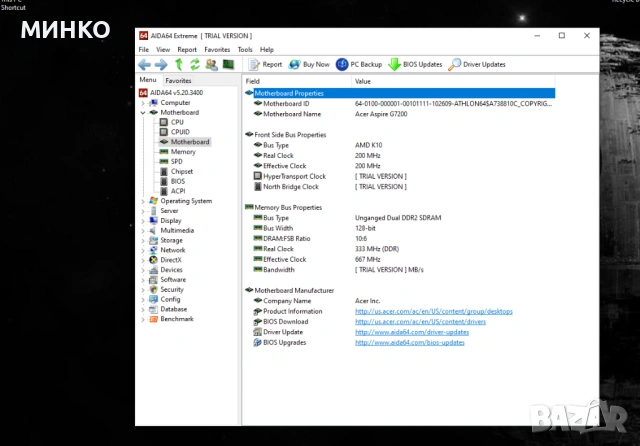Open the Help menu
The width and height of the screenshot is (640, 446).
pos(267,49)
